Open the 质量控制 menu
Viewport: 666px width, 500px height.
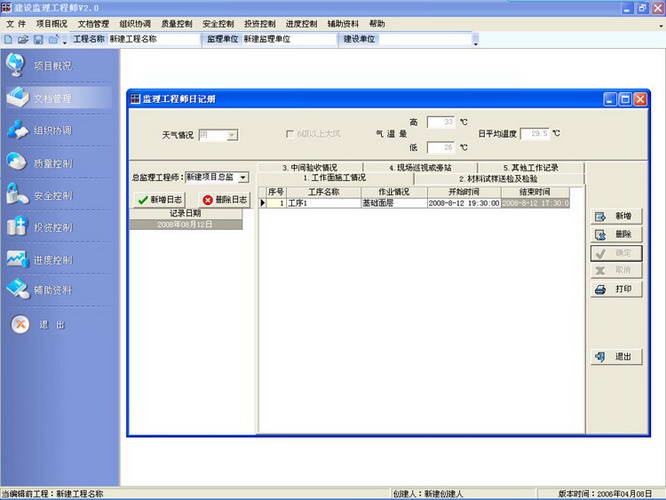[x=176, y=24]
